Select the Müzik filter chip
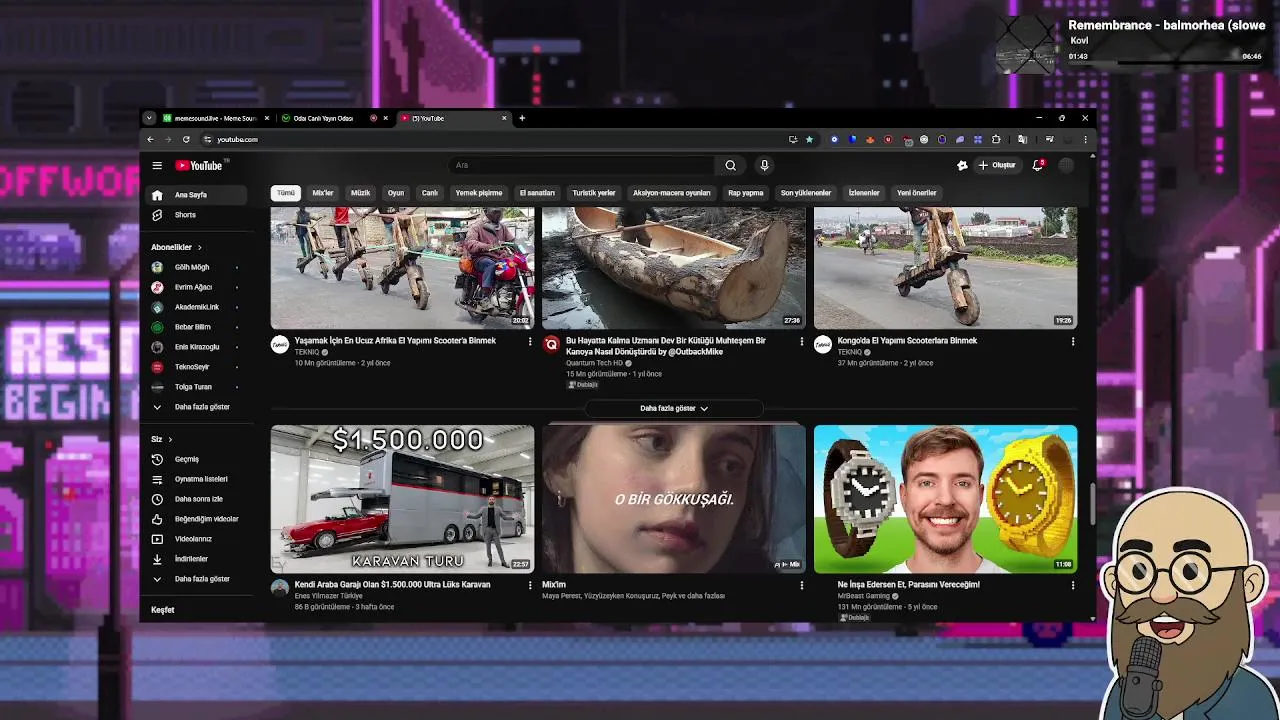 (360, 193)
